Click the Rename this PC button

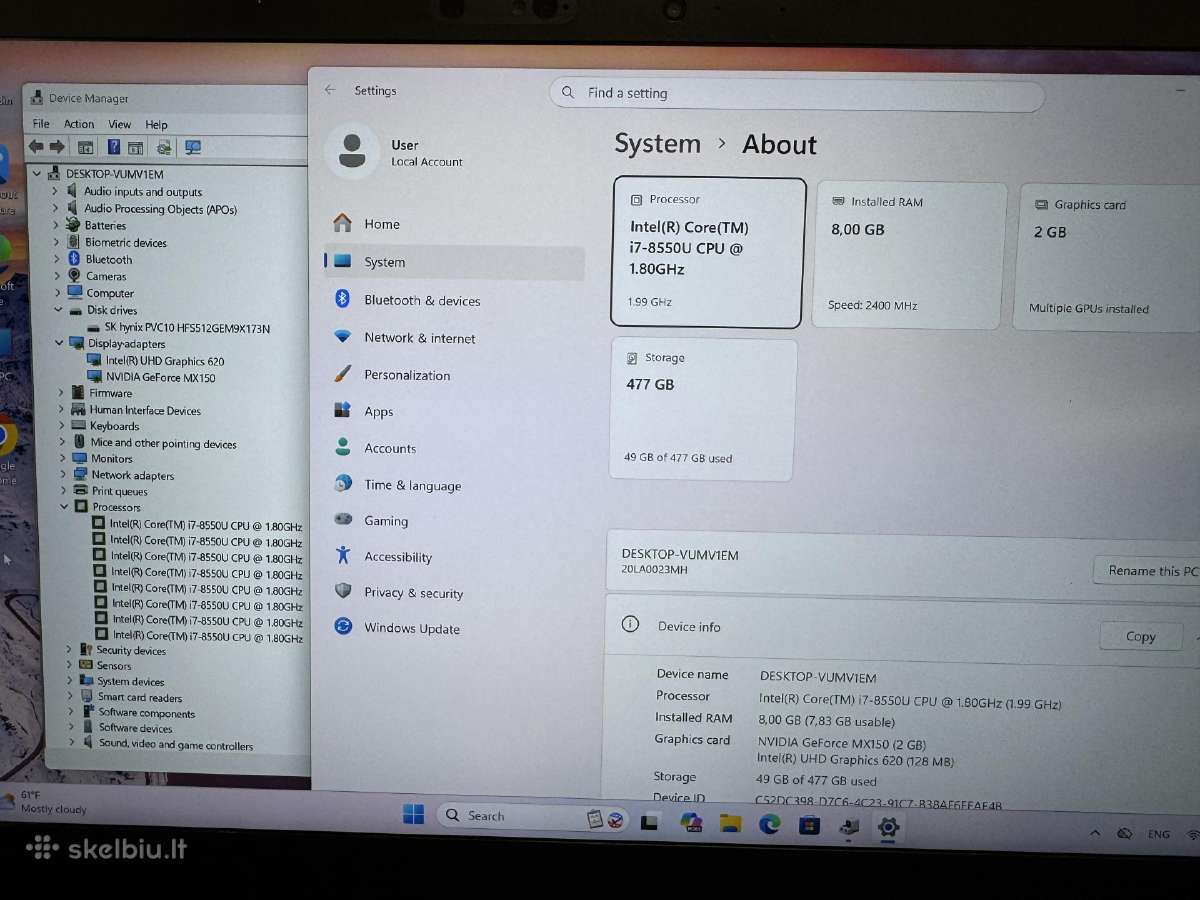tap(1148, 570)
